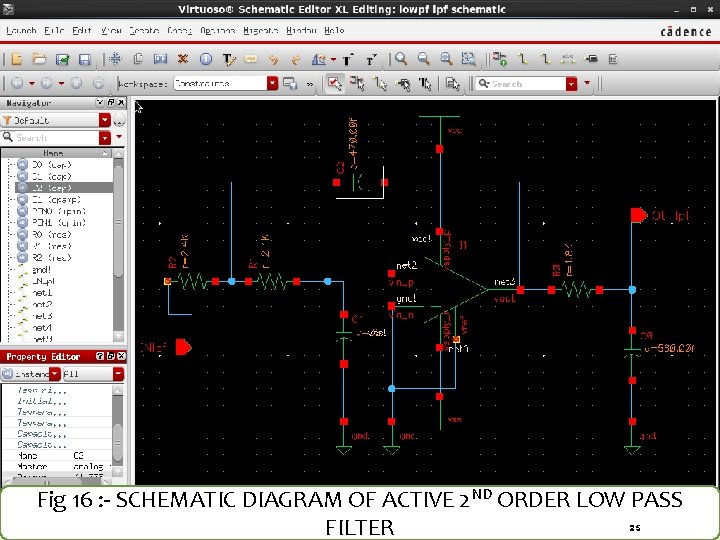Image resolution: width=720 pixels, height=540 pixels.
Task: Open the File menu
Action: [54, 31]
